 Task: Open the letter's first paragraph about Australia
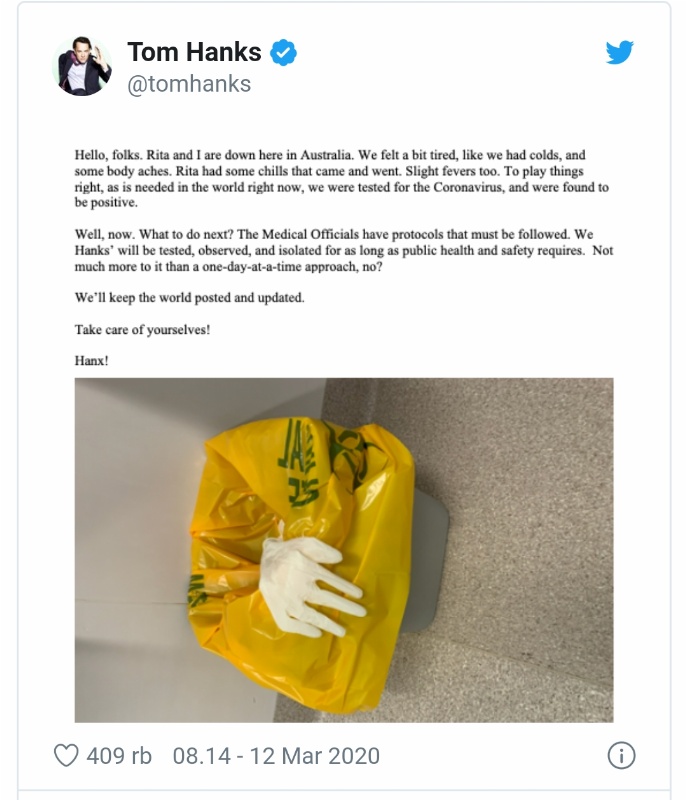click(342, 179)
